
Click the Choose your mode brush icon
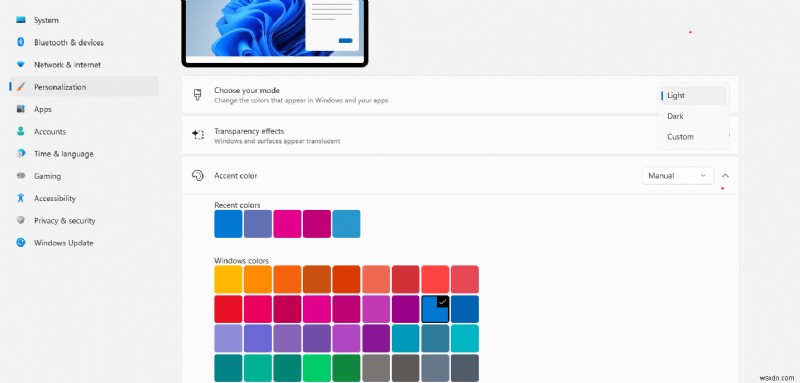pyautogui.click(x=197, y=95)
